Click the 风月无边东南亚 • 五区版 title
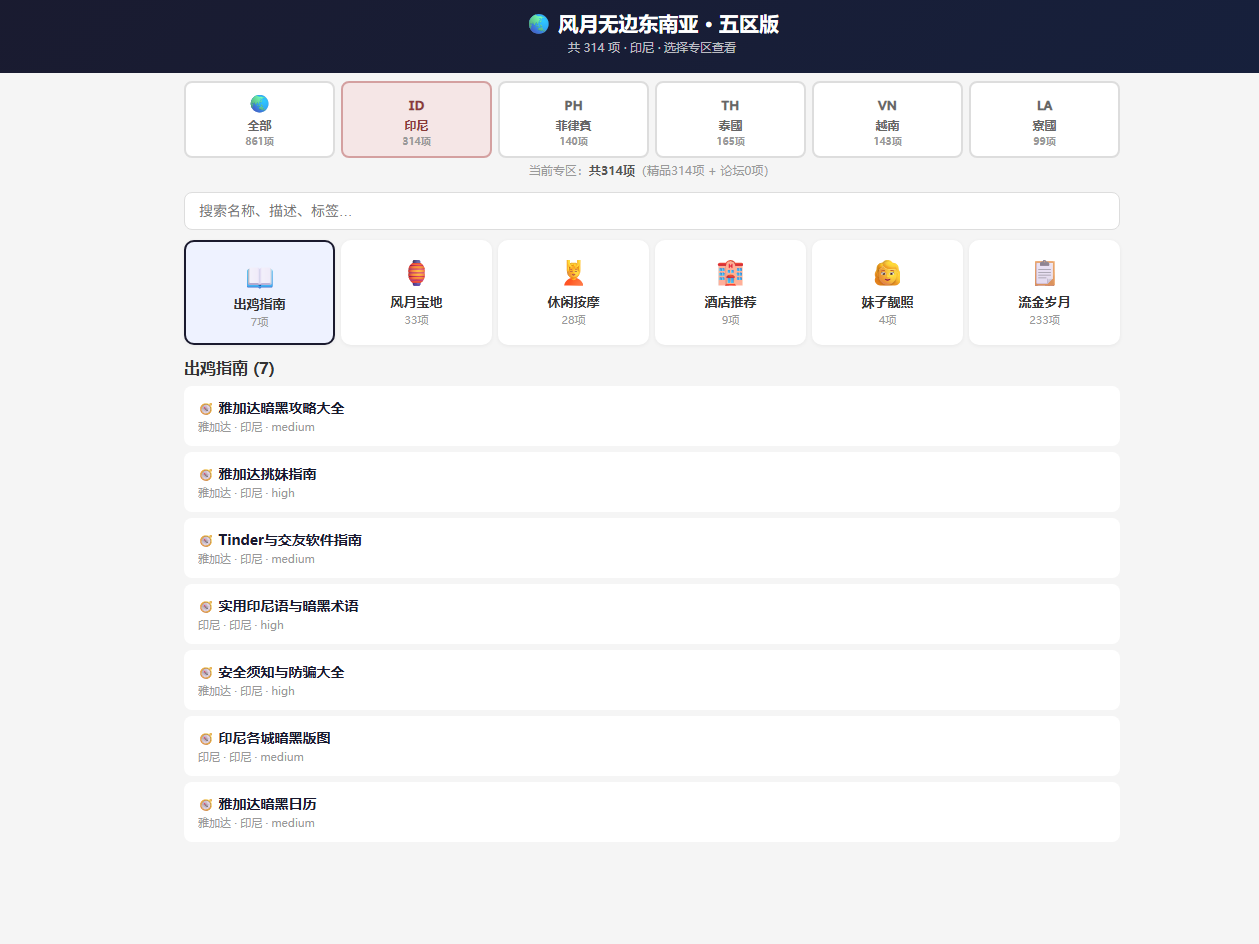 click(668, 24)
